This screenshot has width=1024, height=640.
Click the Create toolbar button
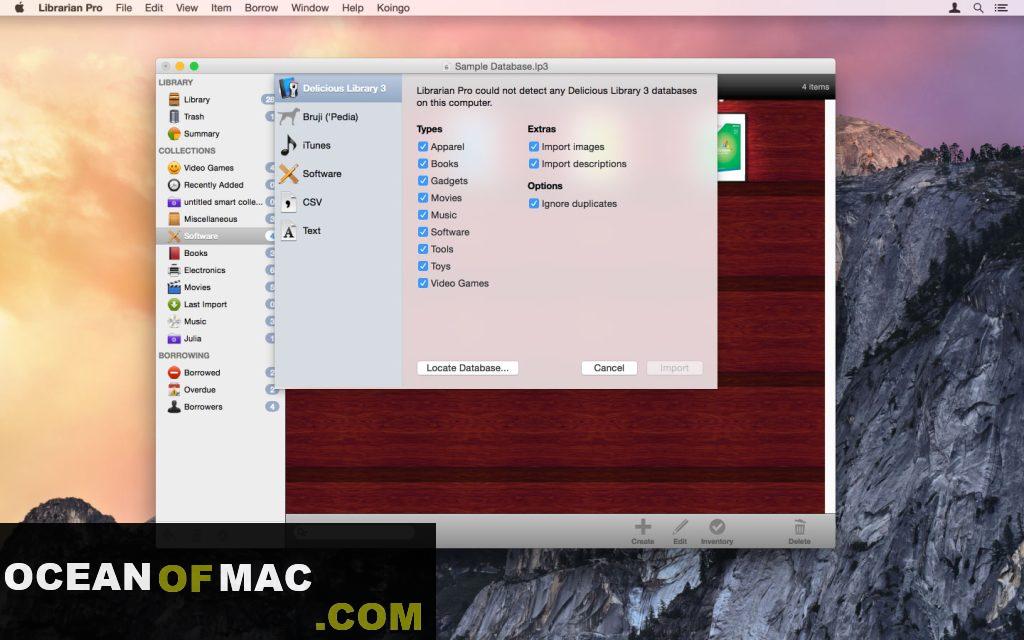(643, 532)
